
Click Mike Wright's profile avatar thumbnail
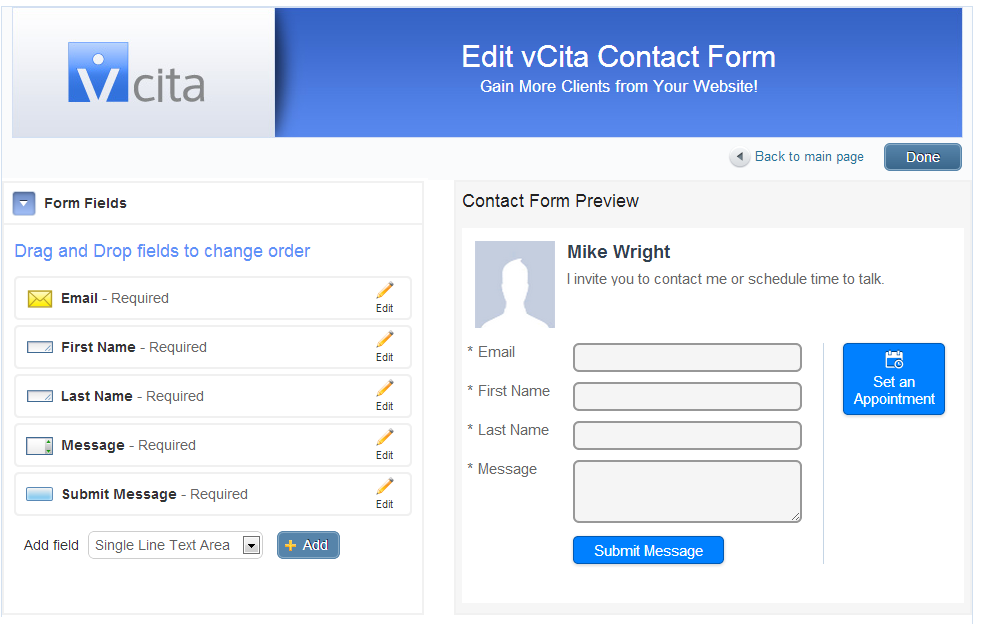pyautogui.click(x=514, y=284)
